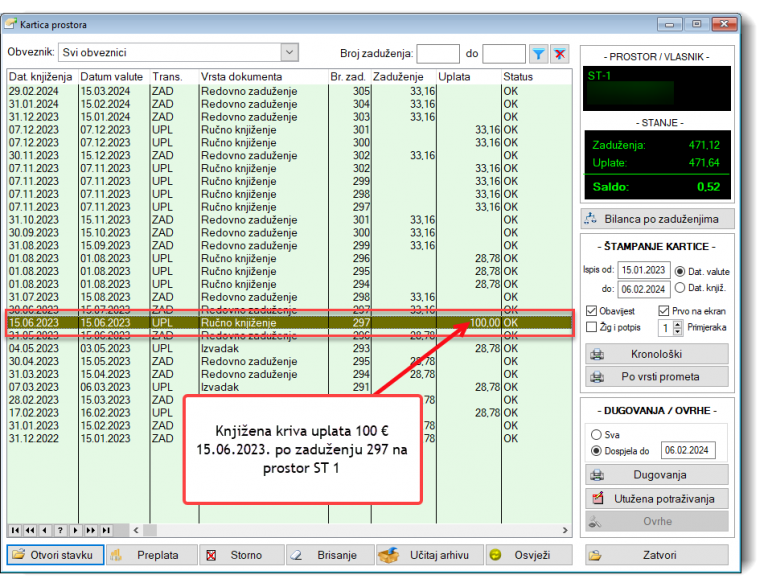Select Dat. knjiž. radio option
The image size is (768, 587).
(x=680, y=288)
